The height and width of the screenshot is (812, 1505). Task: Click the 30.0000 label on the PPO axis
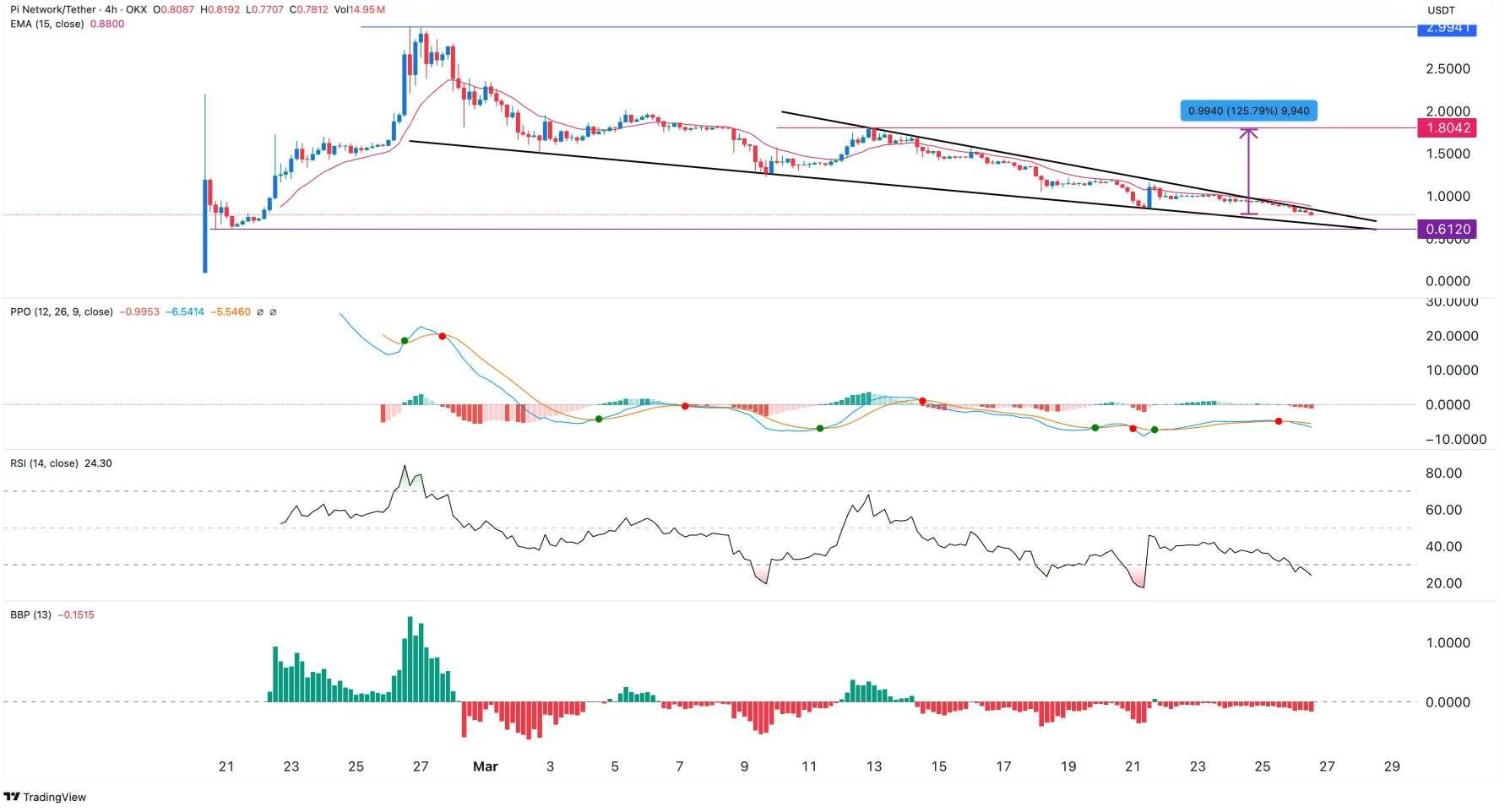pyautogui.click(x=1452, y=302)
